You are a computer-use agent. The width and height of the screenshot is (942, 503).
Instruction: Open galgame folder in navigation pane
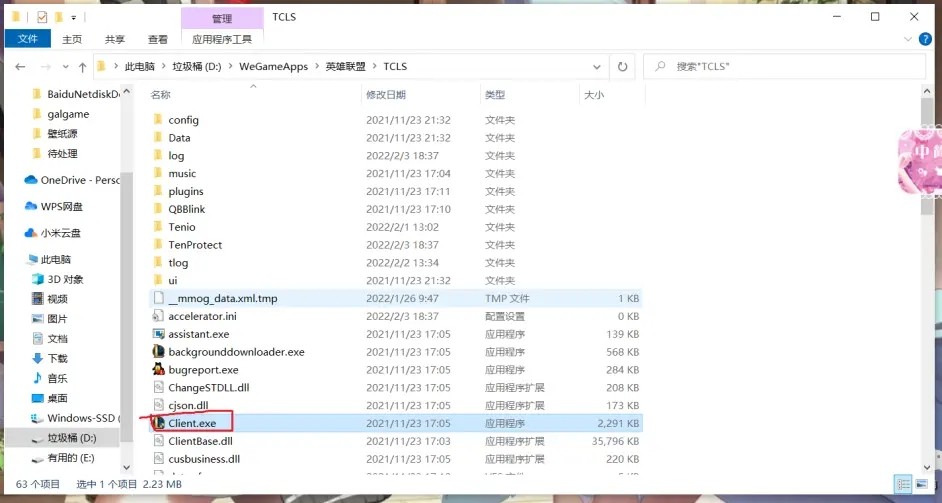point(61,114)
